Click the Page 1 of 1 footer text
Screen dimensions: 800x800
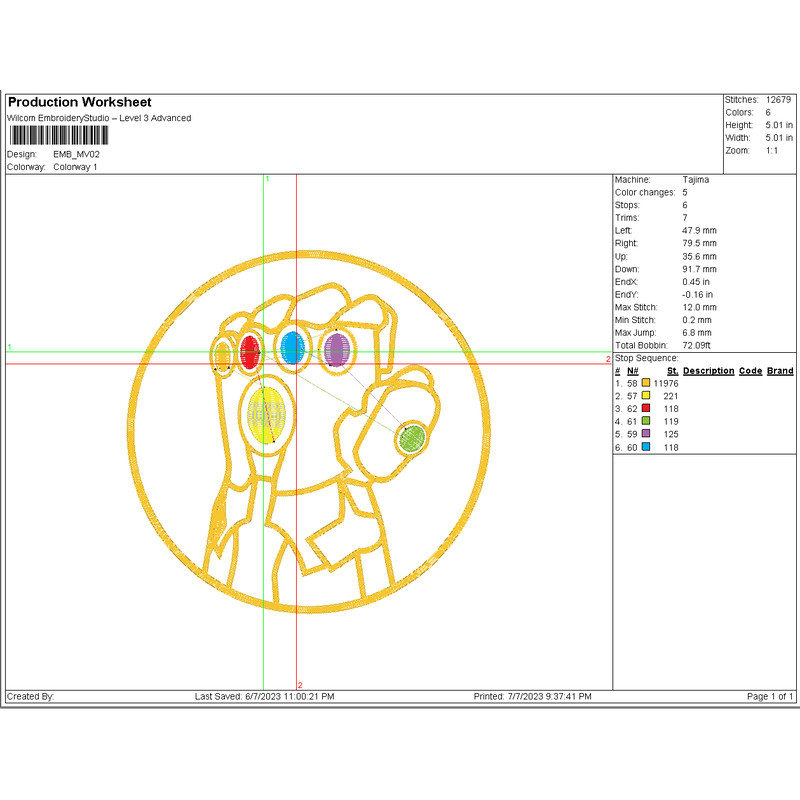pos(770,696)
